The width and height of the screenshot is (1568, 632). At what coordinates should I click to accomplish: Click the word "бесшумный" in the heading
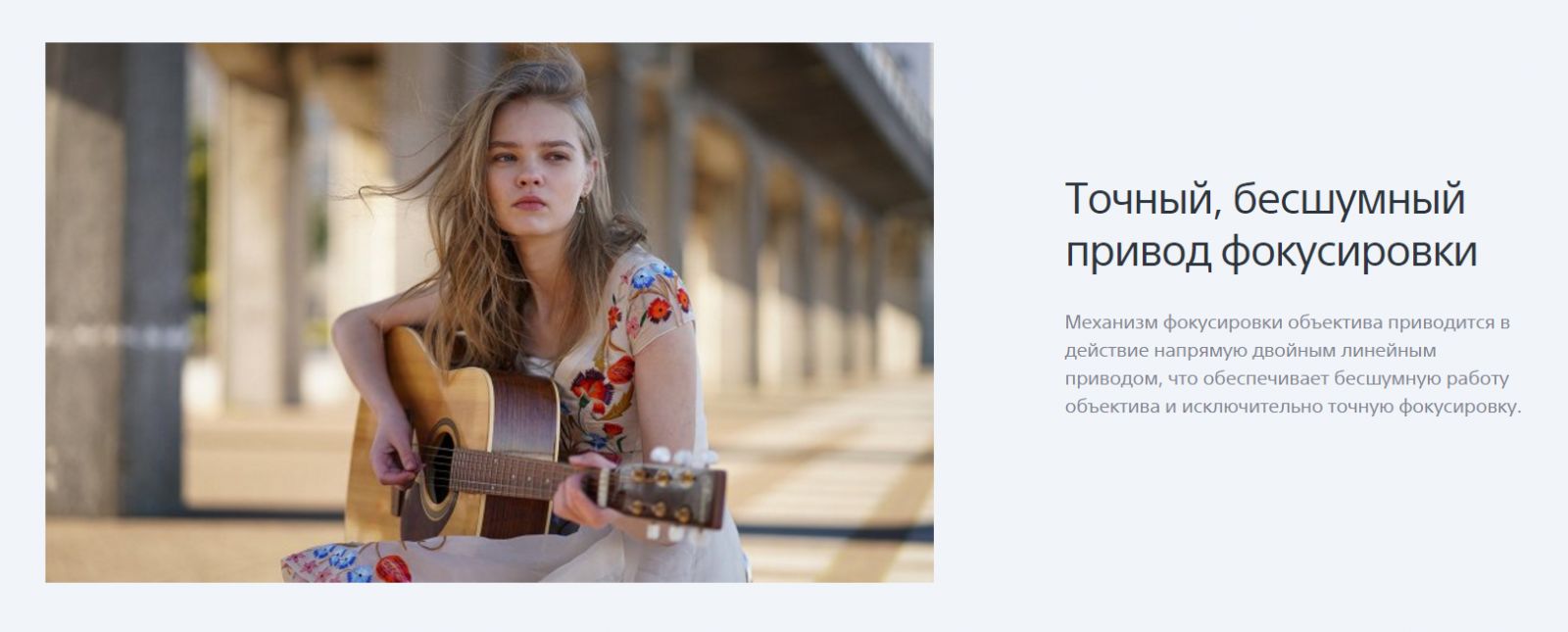(x=1348, y=200)
